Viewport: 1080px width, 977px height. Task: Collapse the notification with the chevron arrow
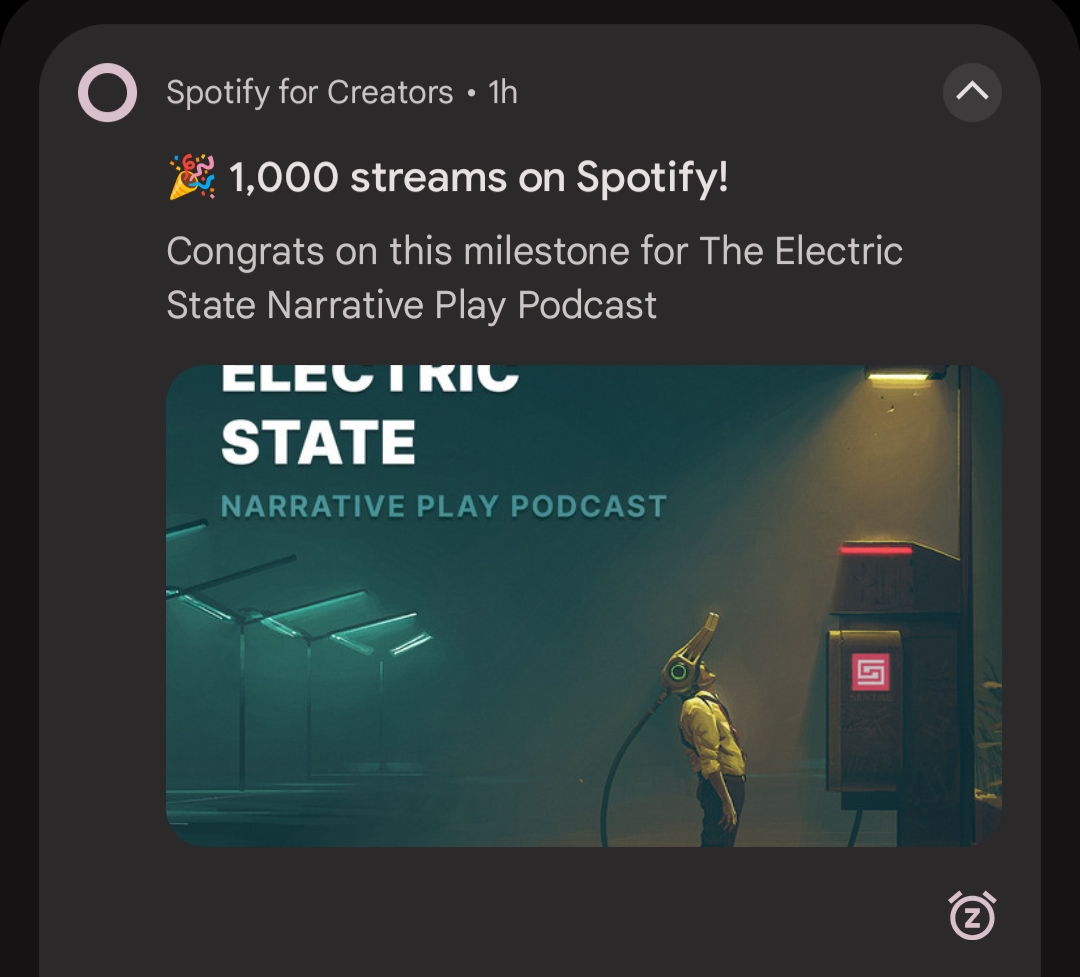click(x=972, y=92)
